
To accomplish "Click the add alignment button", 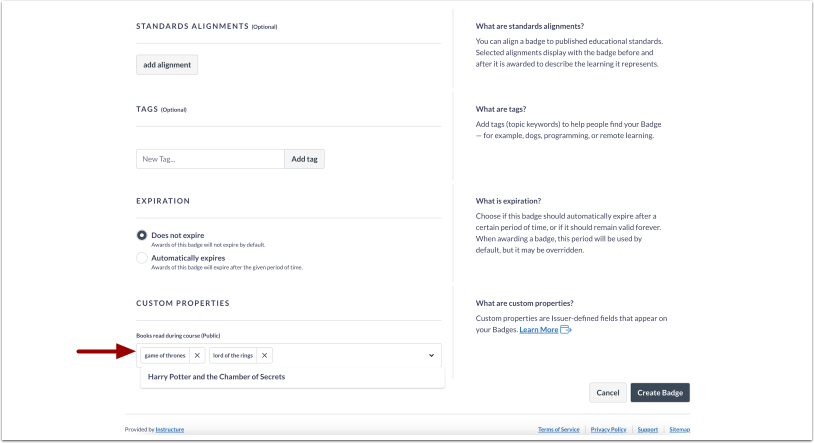I will click(x=167, y=65).
